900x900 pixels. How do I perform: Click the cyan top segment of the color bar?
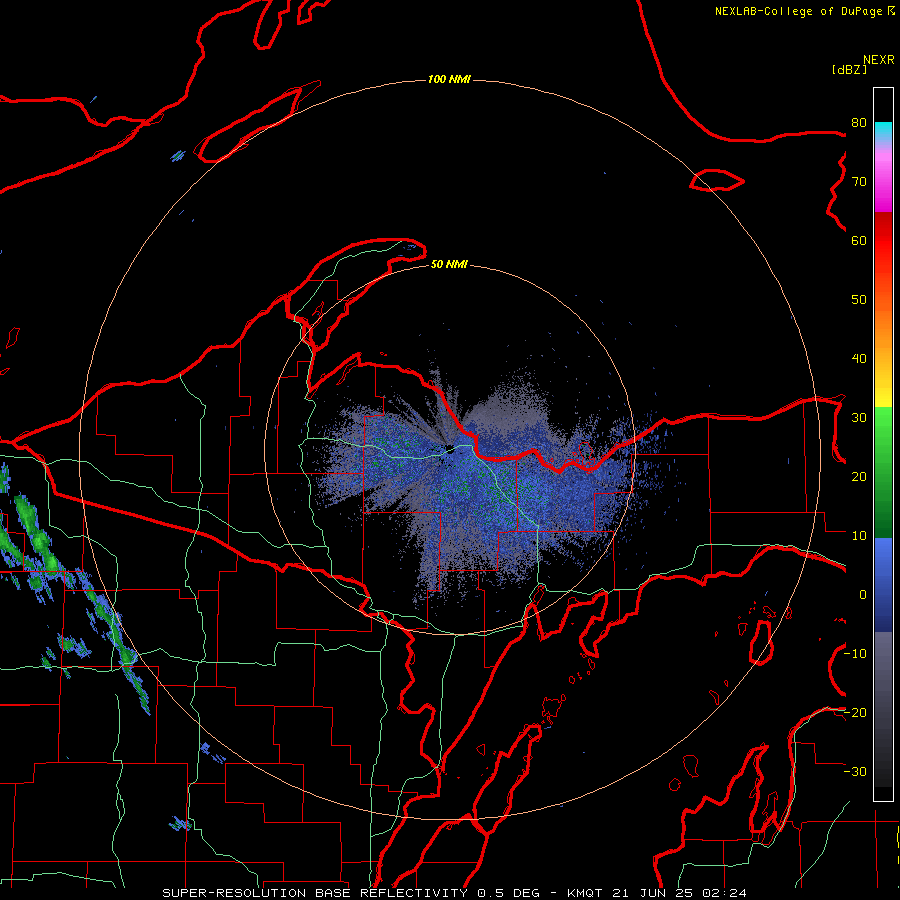(883, 133)
